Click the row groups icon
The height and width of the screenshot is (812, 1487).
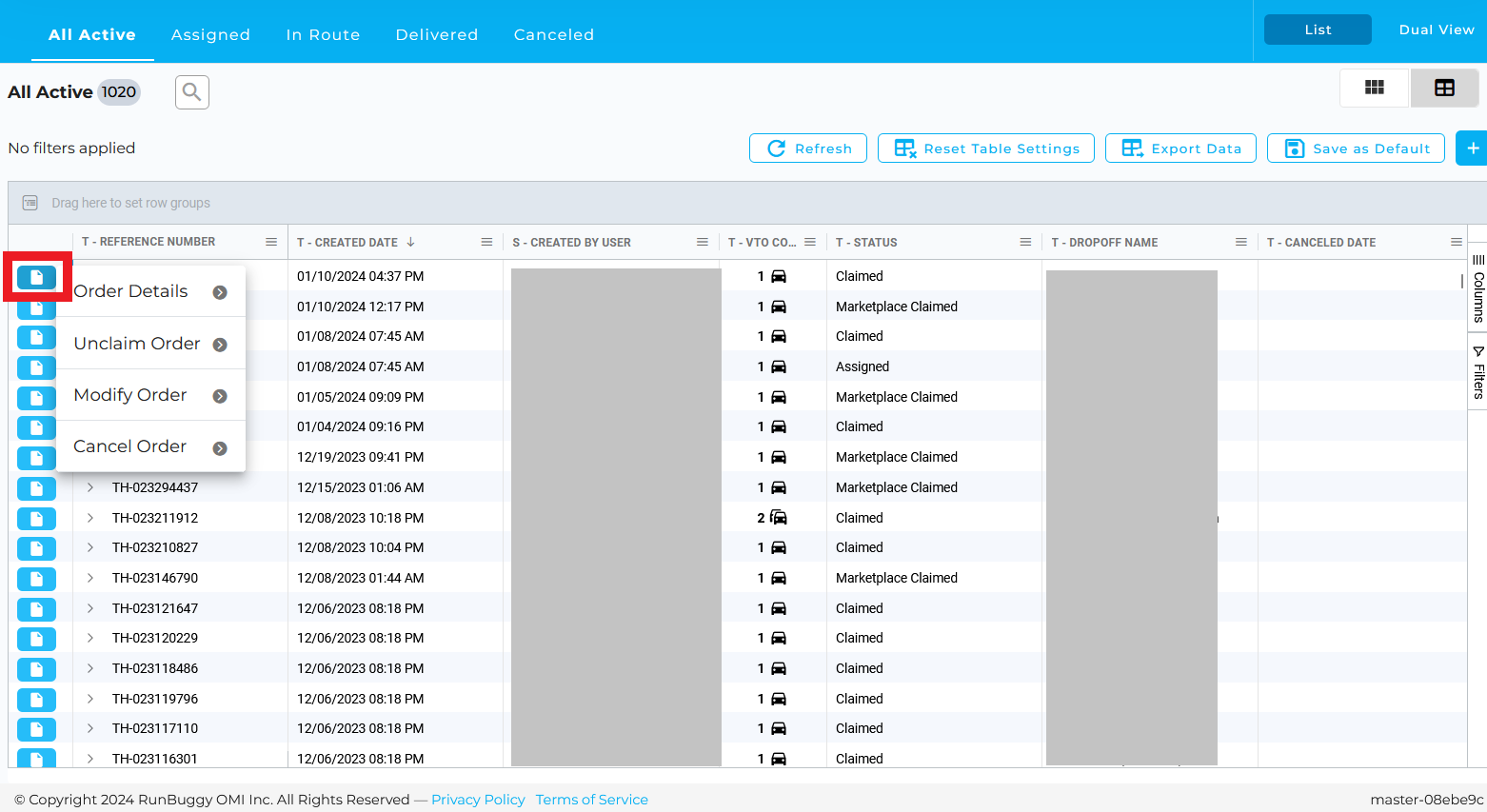[30, 203]
